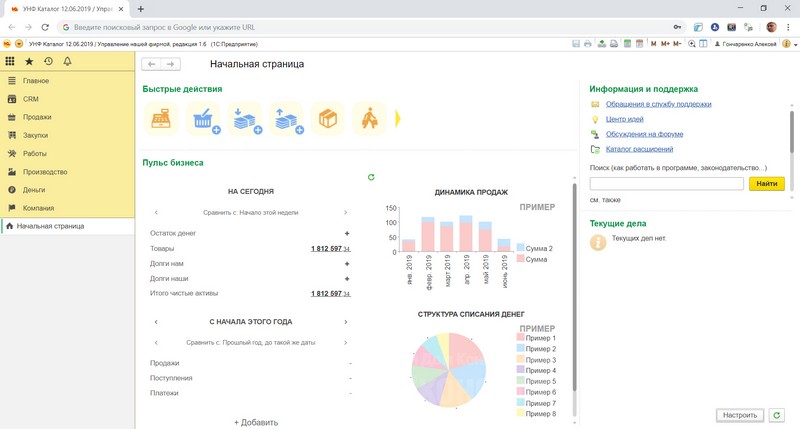Click + Добавить below indicators

256,422
